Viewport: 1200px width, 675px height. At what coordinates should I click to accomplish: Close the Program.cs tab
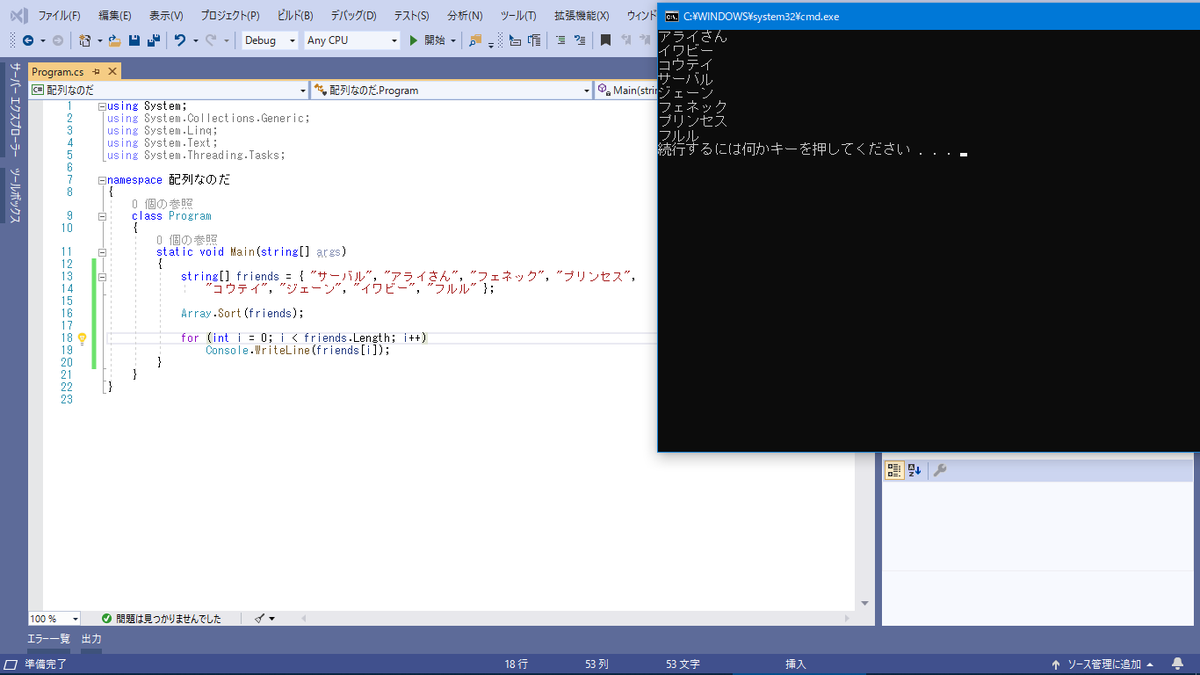[x=112, y=72]
